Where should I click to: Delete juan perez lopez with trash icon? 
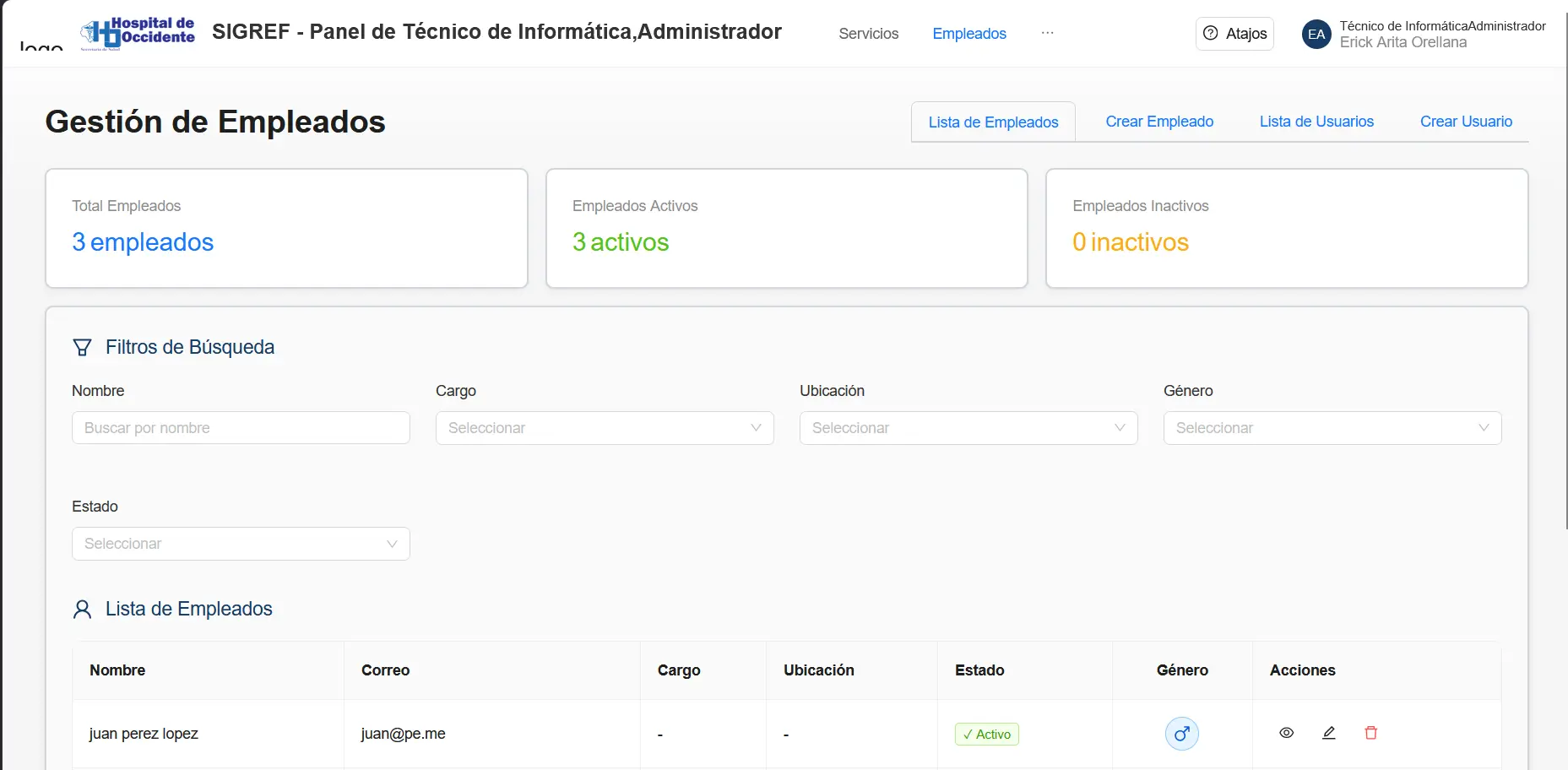point(1370,733)
